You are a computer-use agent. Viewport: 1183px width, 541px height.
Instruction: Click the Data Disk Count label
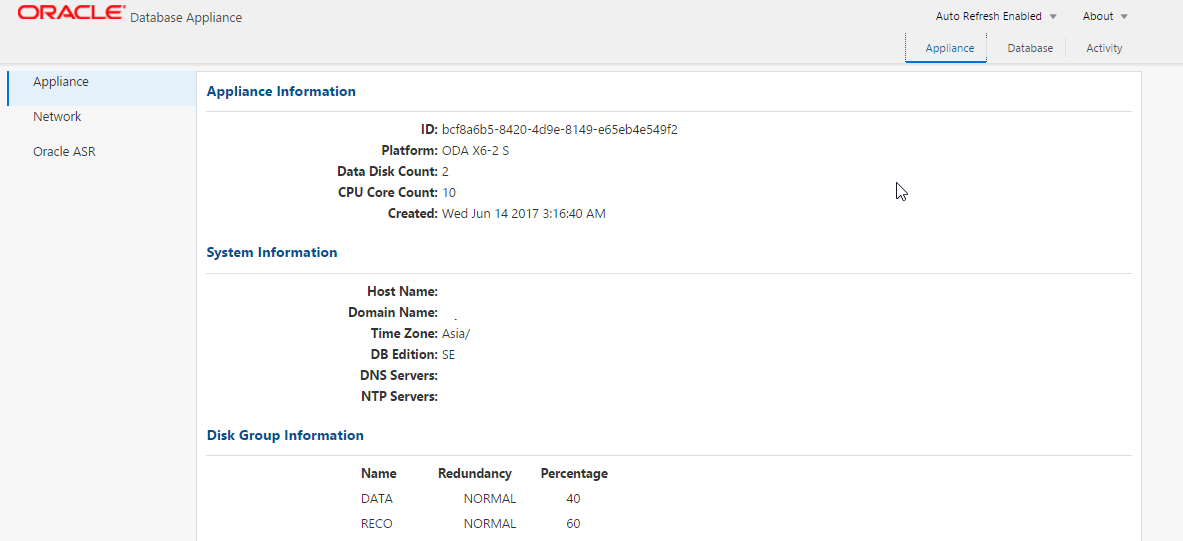[x=388, y=171]
